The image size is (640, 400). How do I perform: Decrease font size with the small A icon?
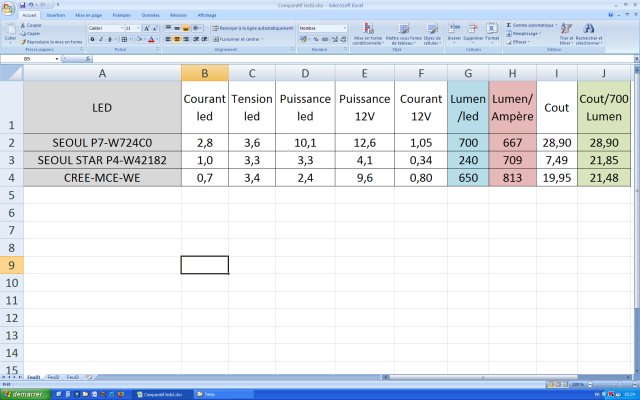pyautogui.click(x=155, y=28)
